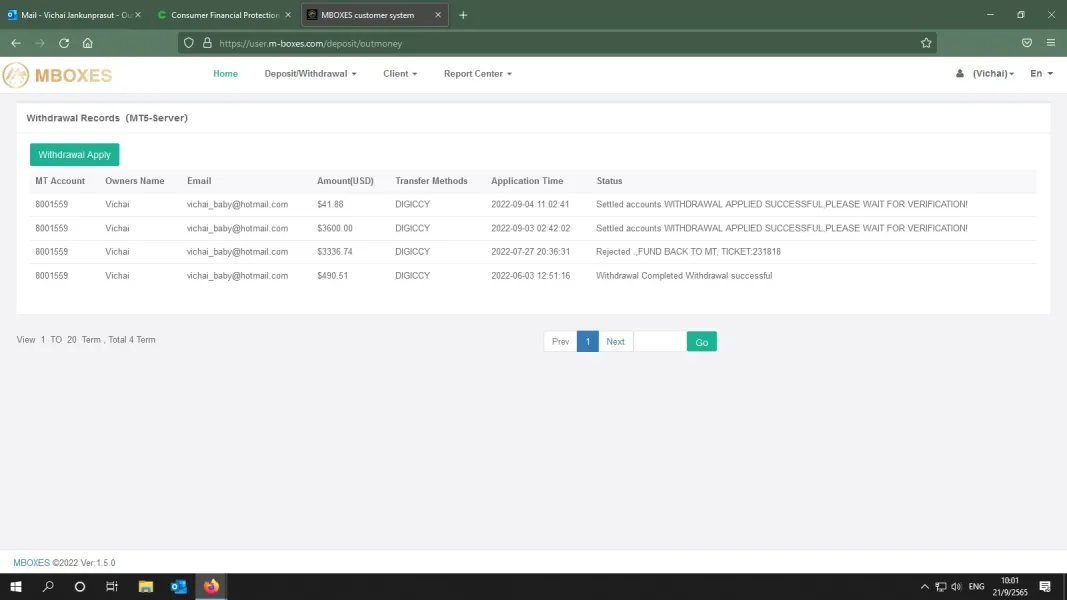Bookmark this page with the star icon
1067x600 pixels.
tap(926, 43)
